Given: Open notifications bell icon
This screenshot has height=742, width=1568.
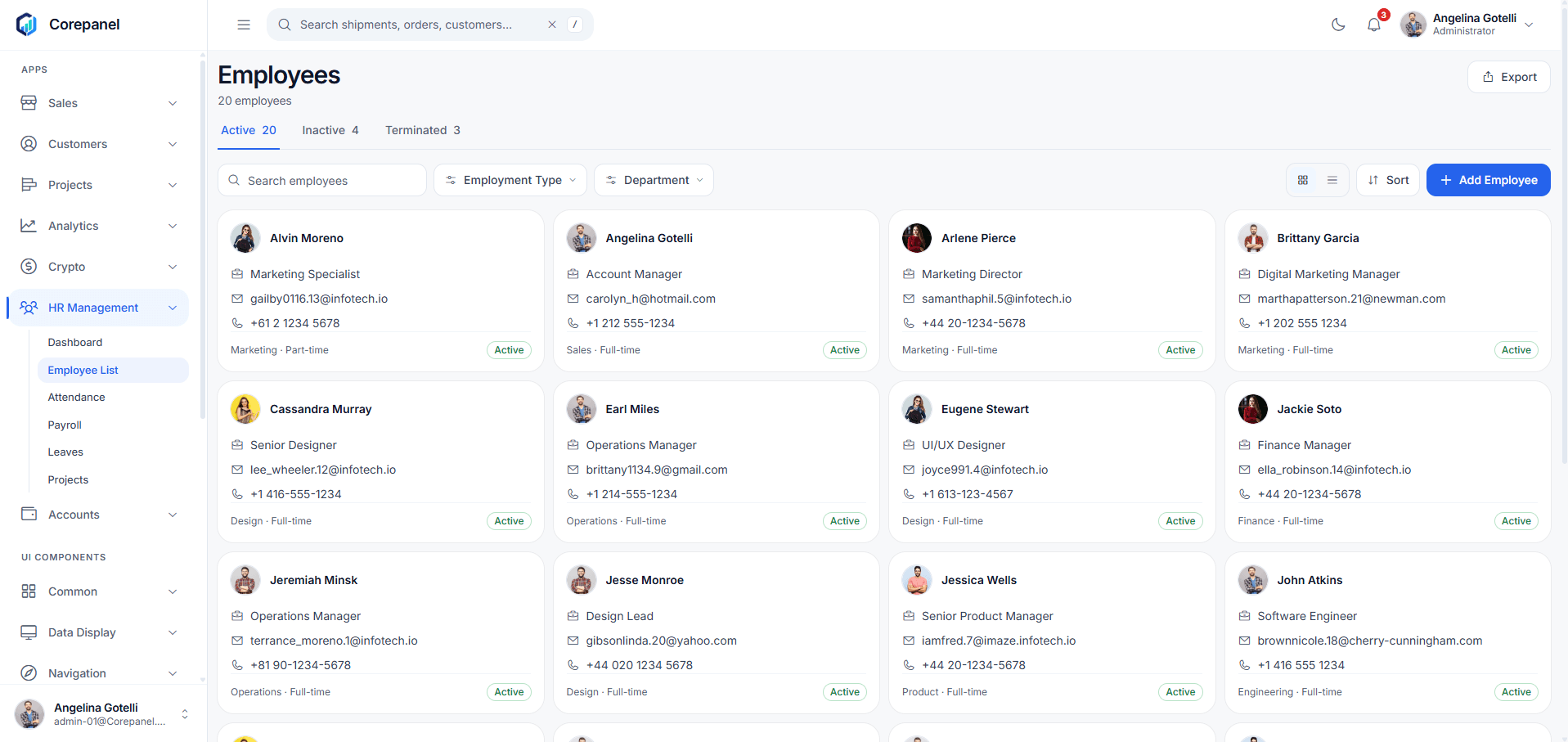Looking at the screenshot, I should [x=1374, y=25].
